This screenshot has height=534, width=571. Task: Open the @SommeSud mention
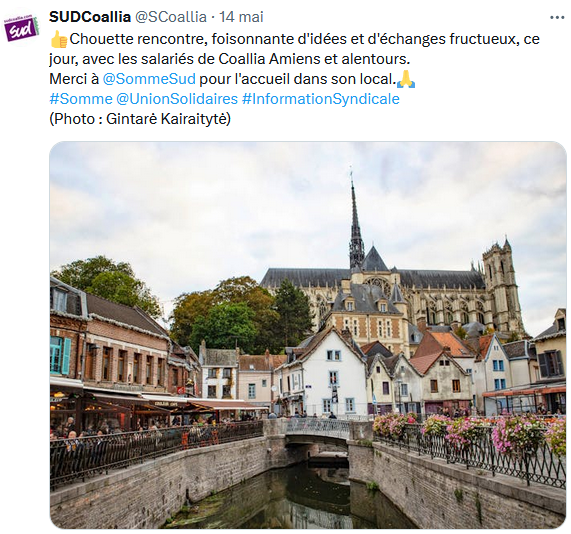click(149, 79)
